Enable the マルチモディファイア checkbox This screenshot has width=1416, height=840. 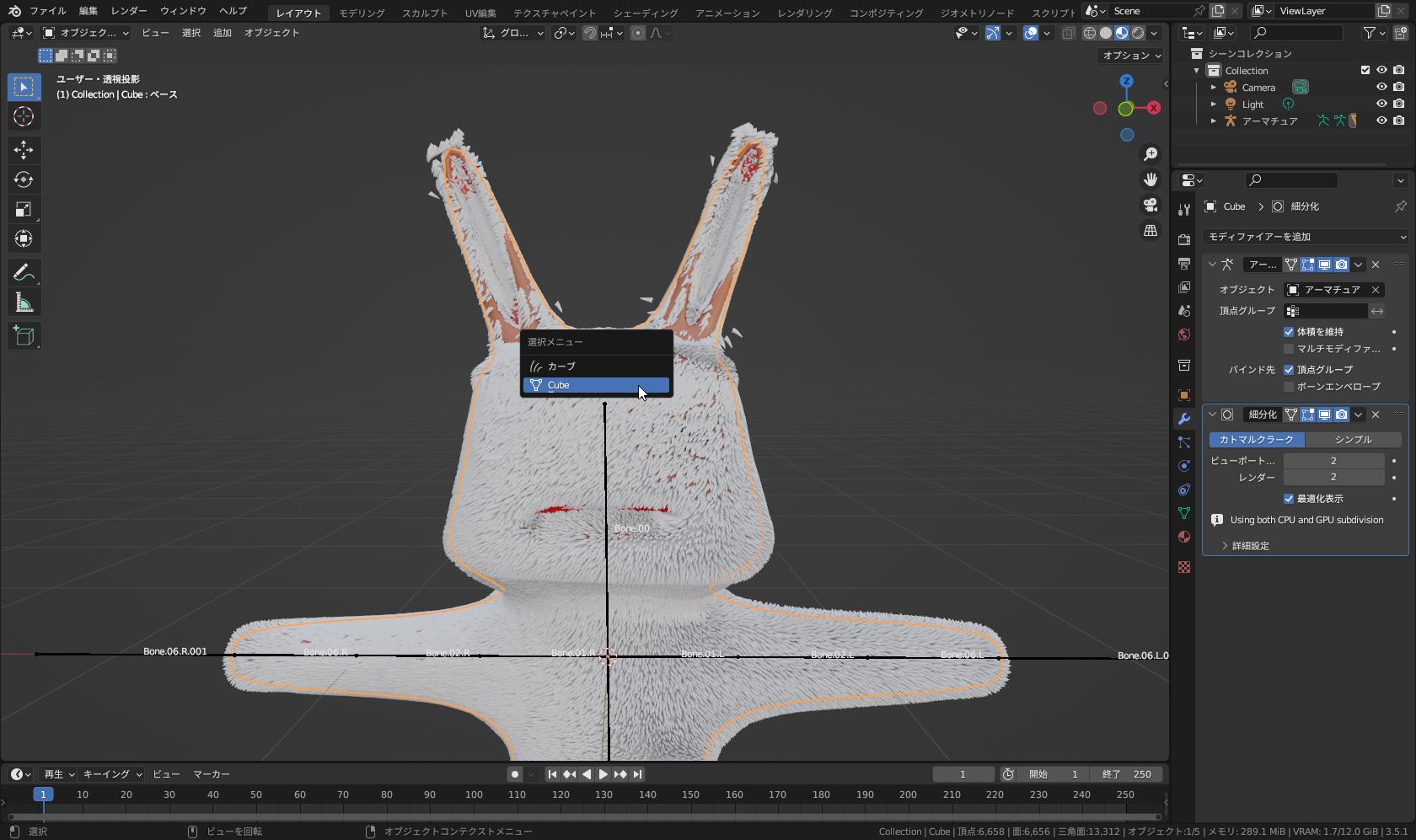(x=1289, y=349)
